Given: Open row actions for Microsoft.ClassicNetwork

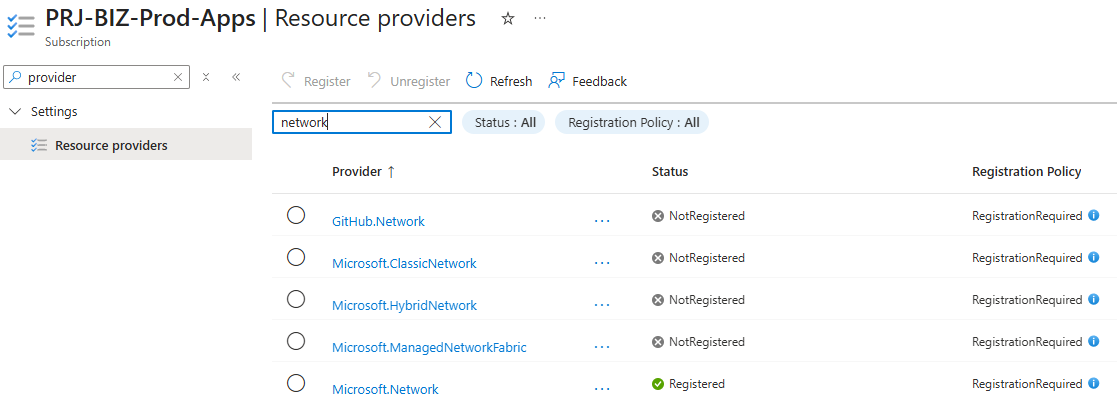Looking at the screenshot, I should click(x=602, y=262).
